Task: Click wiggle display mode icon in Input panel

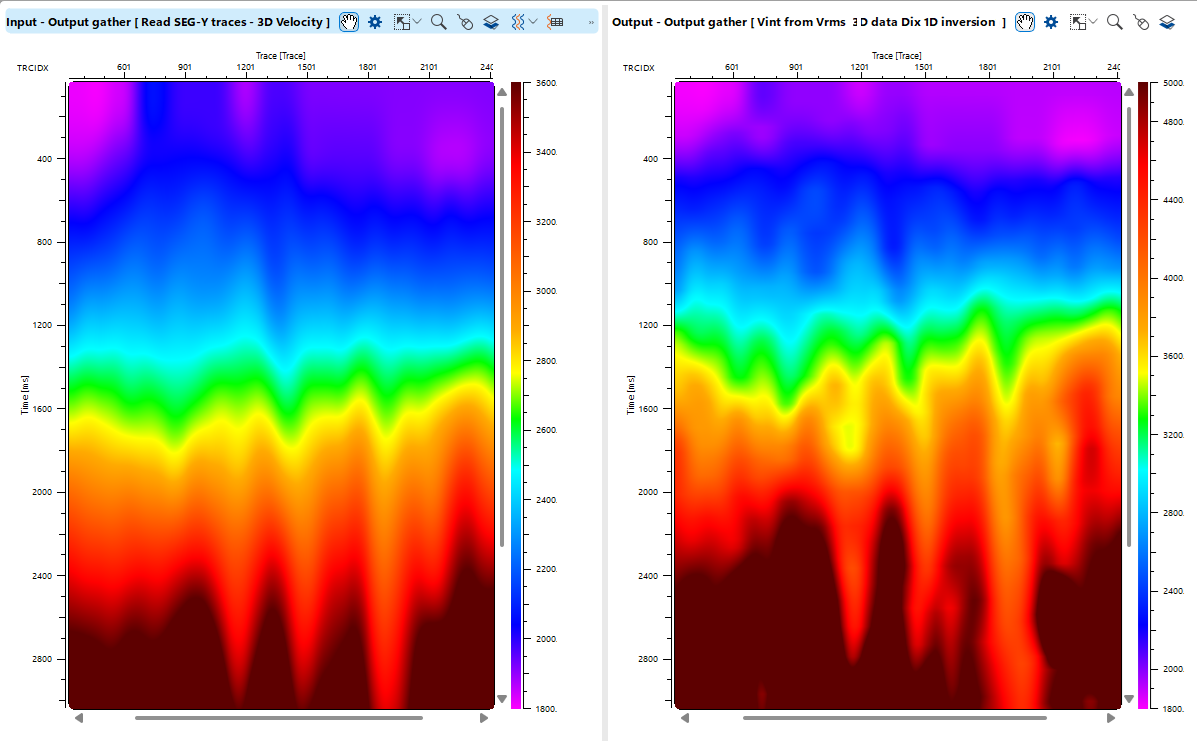Action: (518, 22)
